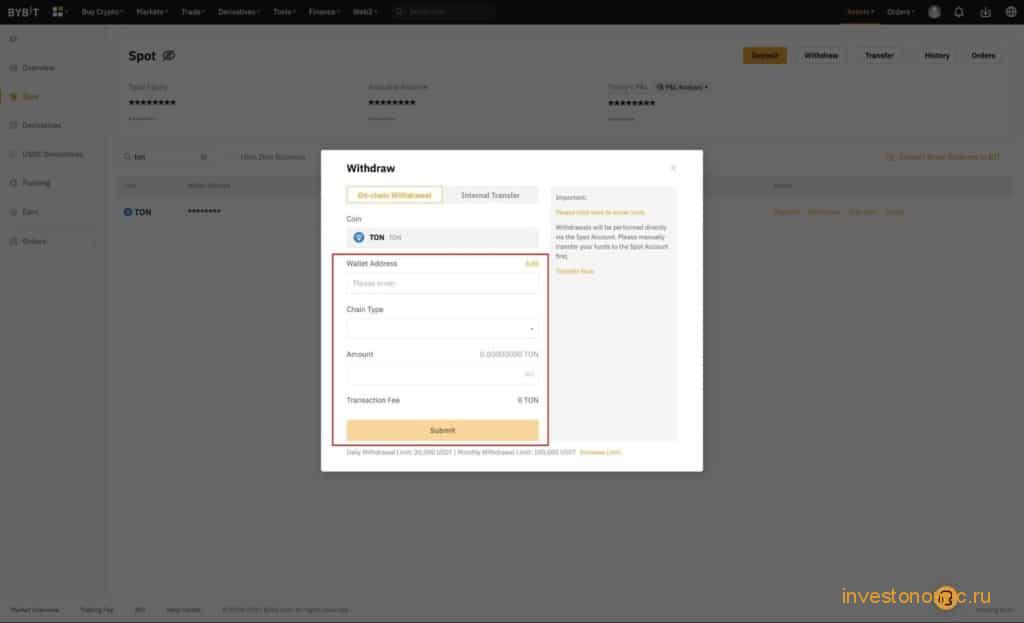Click the TON coin selector field

tap(442, 237)
